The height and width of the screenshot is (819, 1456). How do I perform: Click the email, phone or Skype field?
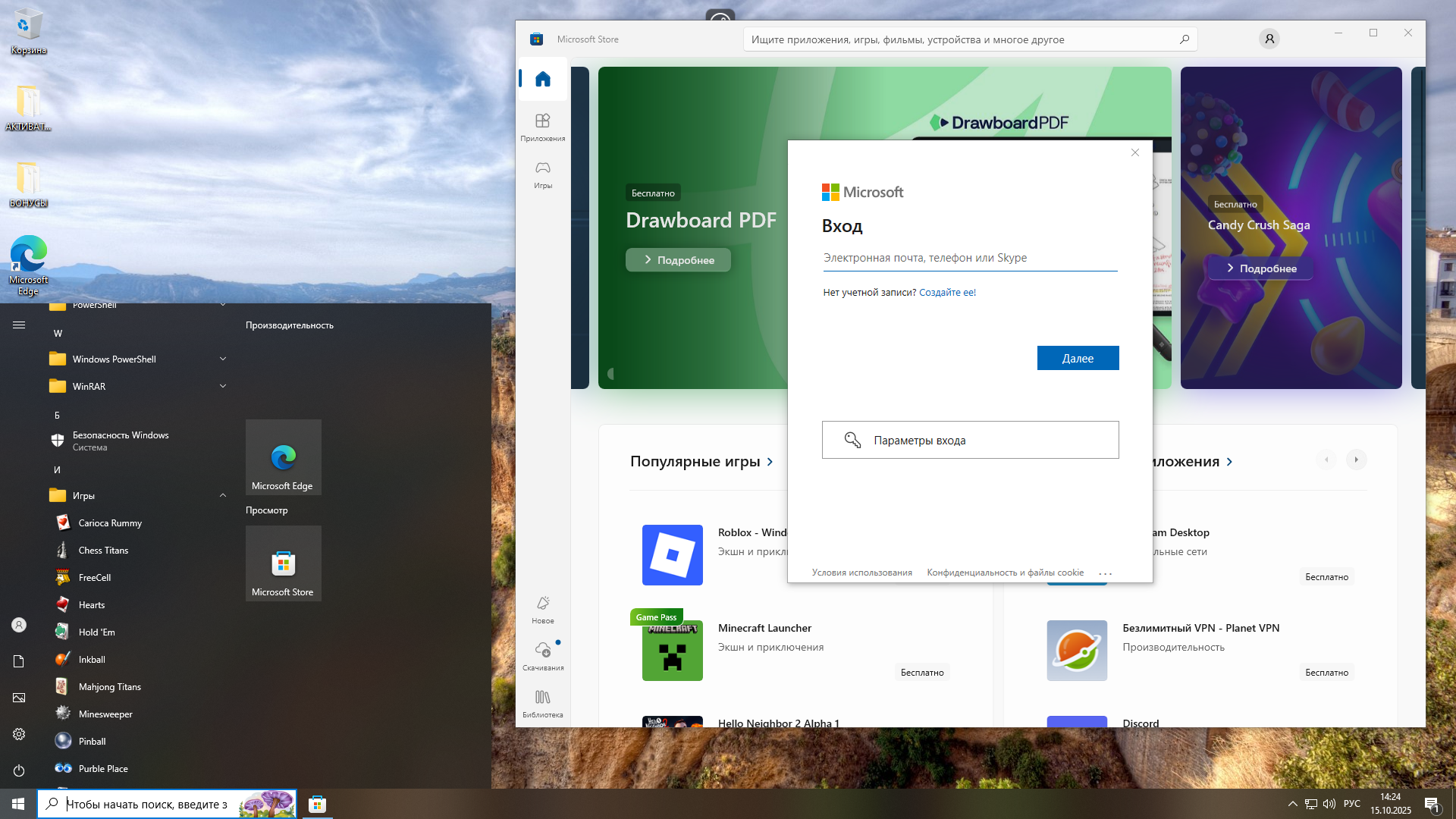[969, 258]
